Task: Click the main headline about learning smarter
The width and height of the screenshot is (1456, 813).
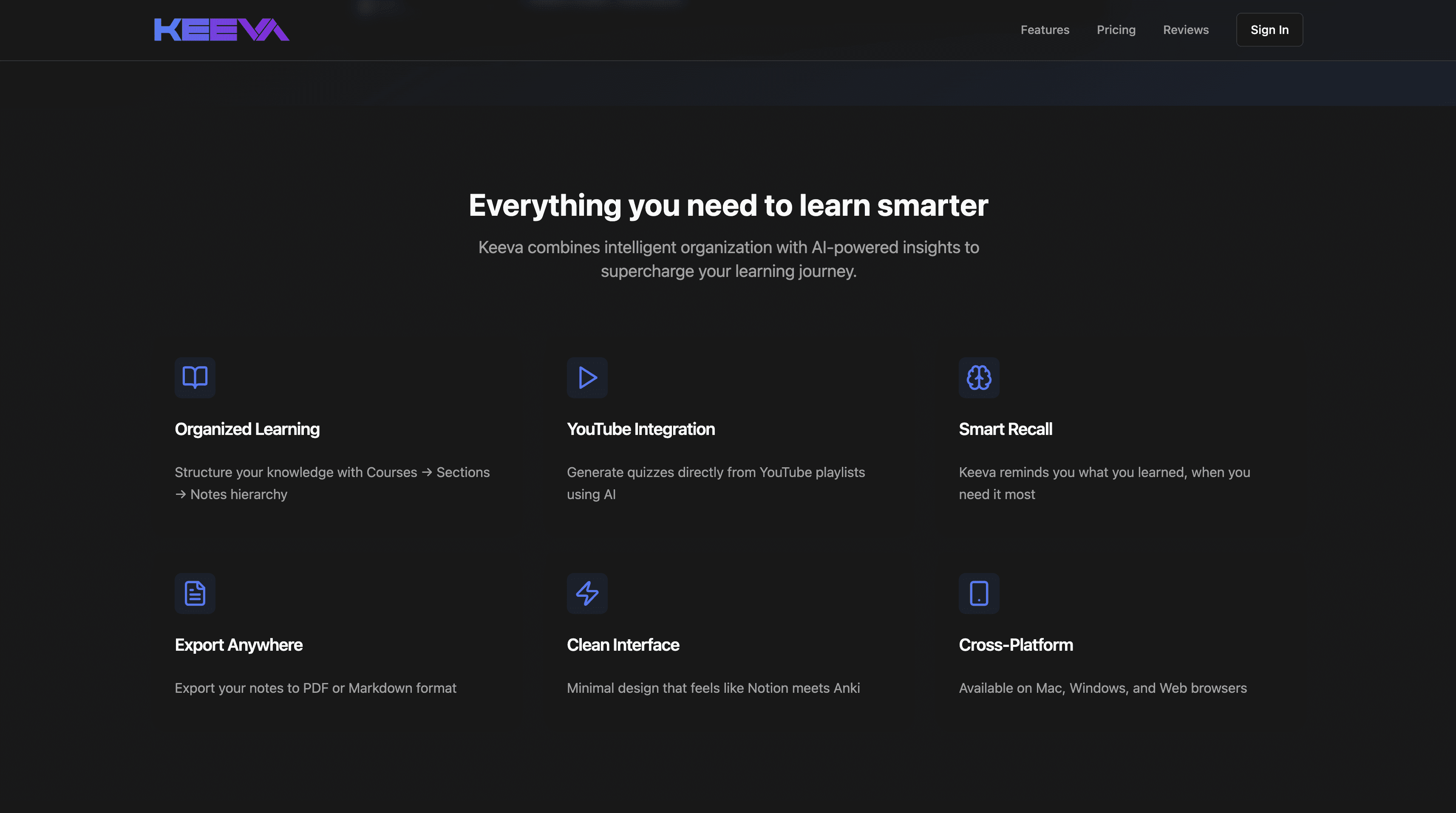Action: 728,205
